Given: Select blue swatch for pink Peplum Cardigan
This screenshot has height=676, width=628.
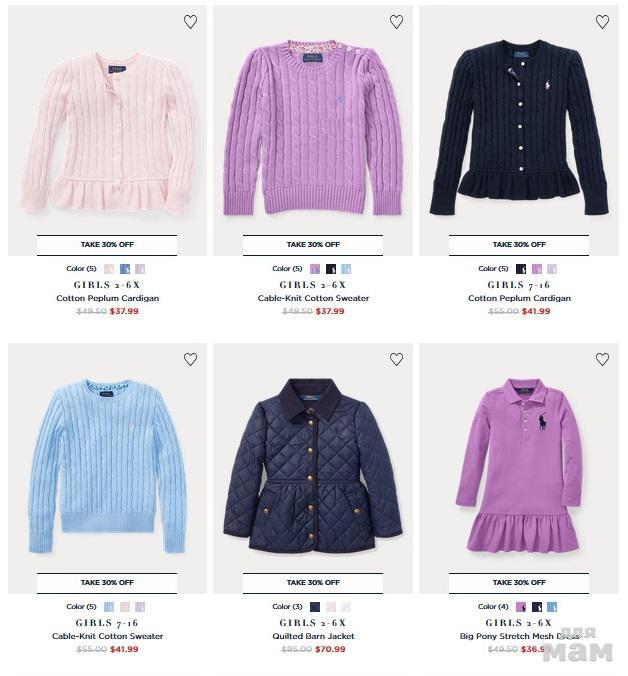Looking at the screenshot, I should [x=125, y=269].
